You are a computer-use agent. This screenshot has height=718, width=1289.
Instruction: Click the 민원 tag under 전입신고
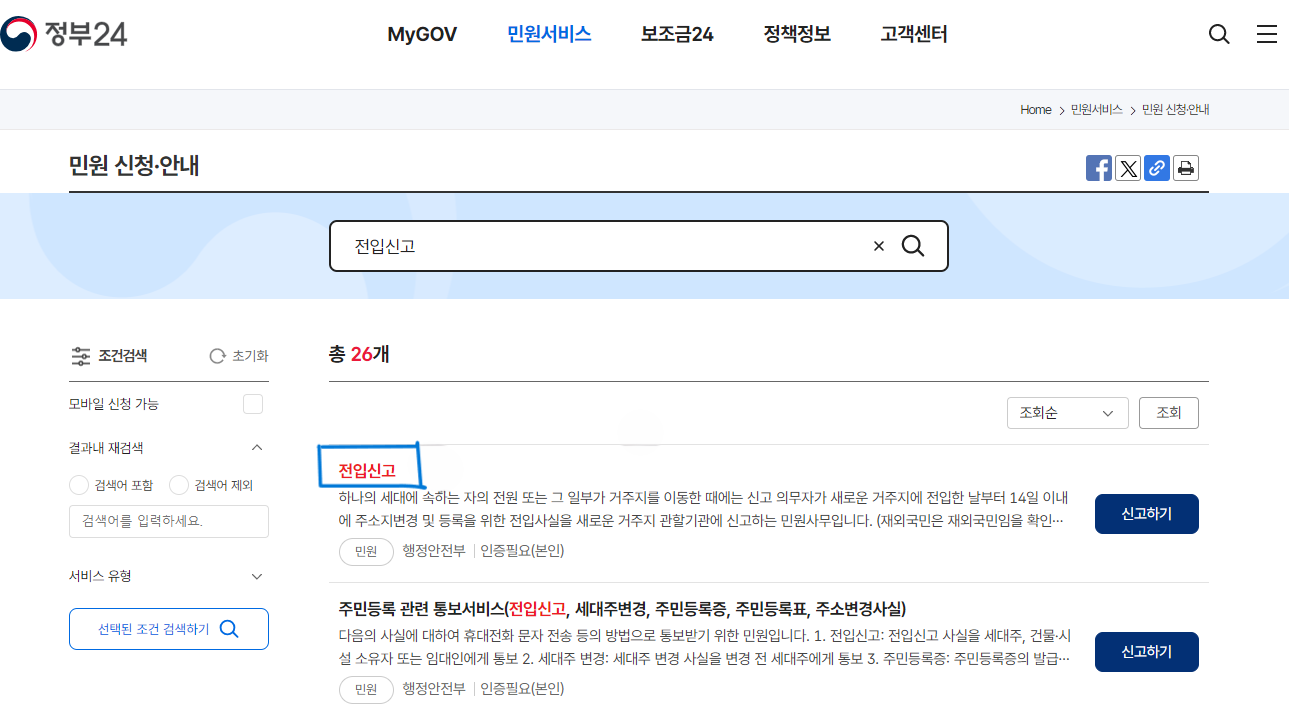[366, 551]
